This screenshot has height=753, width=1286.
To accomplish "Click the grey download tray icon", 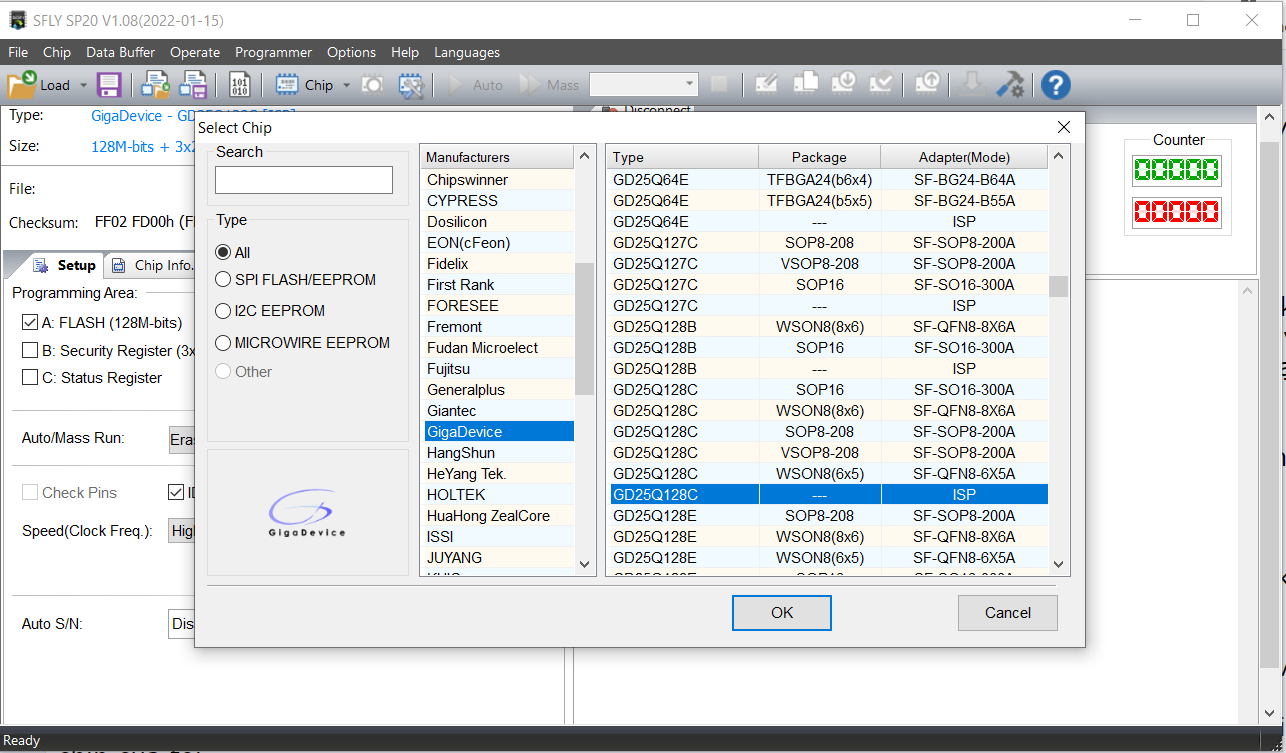I will [x=970, y=84].
